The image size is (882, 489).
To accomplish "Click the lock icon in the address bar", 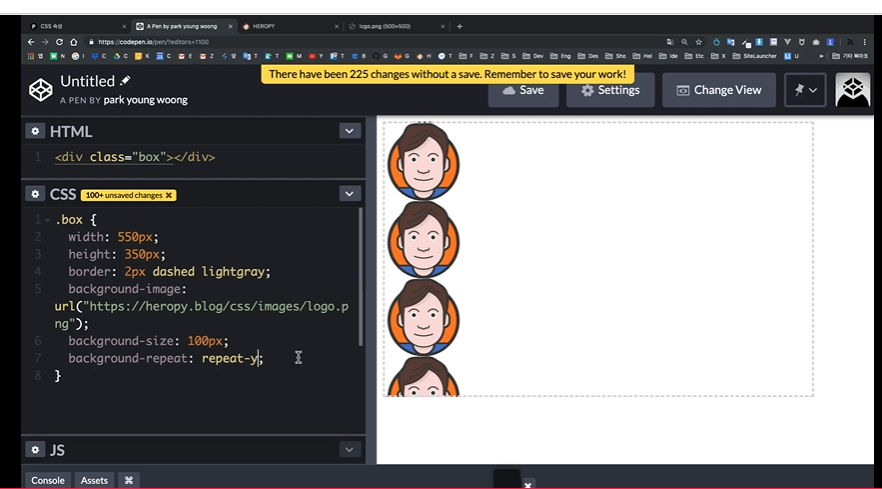I will tap(91, 42).
